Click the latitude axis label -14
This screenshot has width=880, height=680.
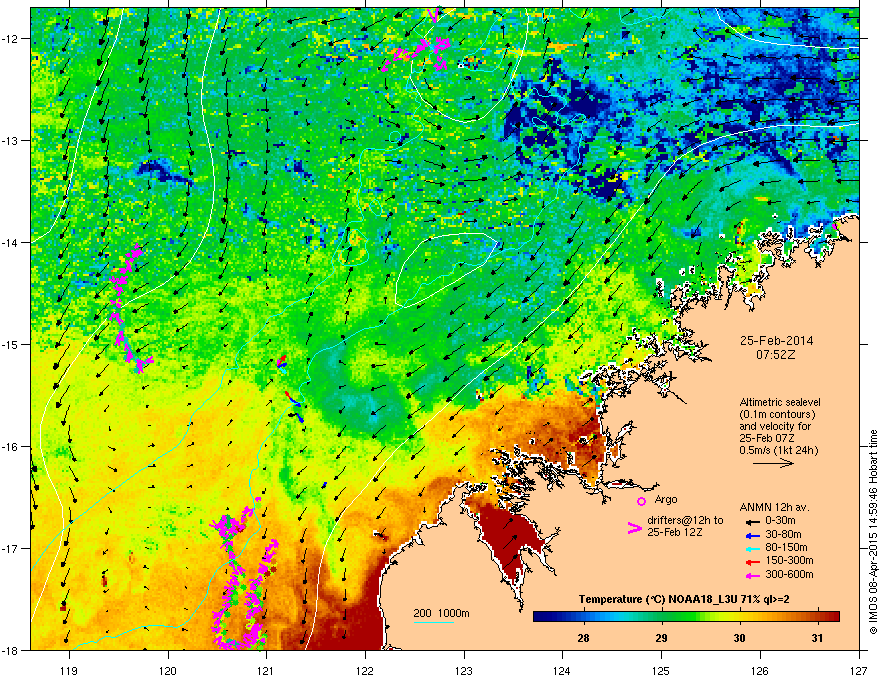click(x=11, y=242)
